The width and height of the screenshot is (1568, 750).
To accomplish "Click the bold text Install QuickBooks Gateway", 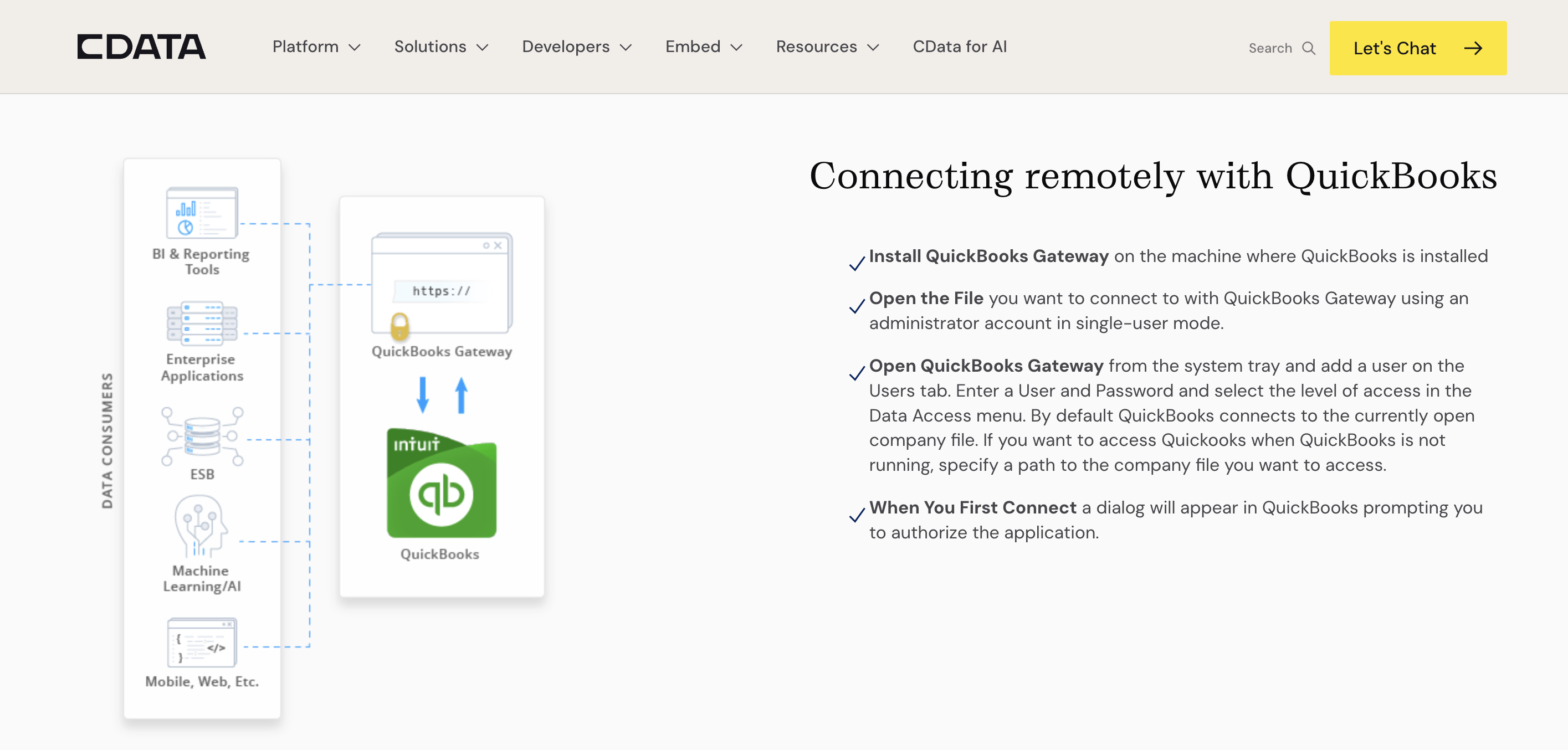I will pyautogui.click(x=988, y=256).
